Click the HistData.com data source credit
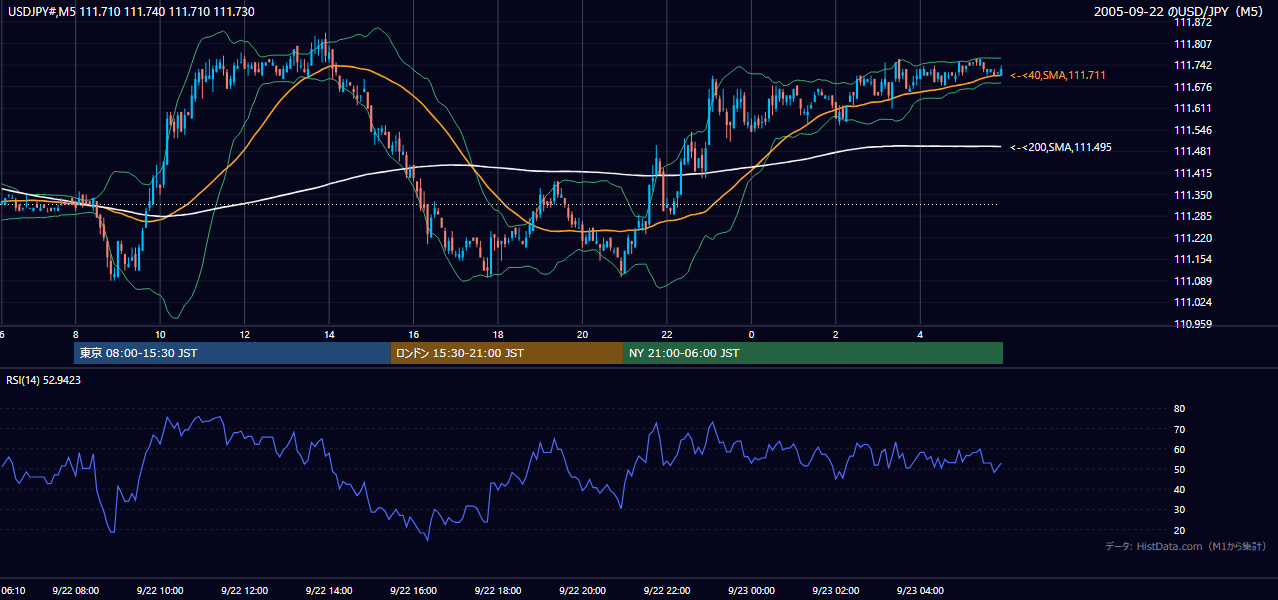Viewport: 1278px width, 600px height. 1185,546
